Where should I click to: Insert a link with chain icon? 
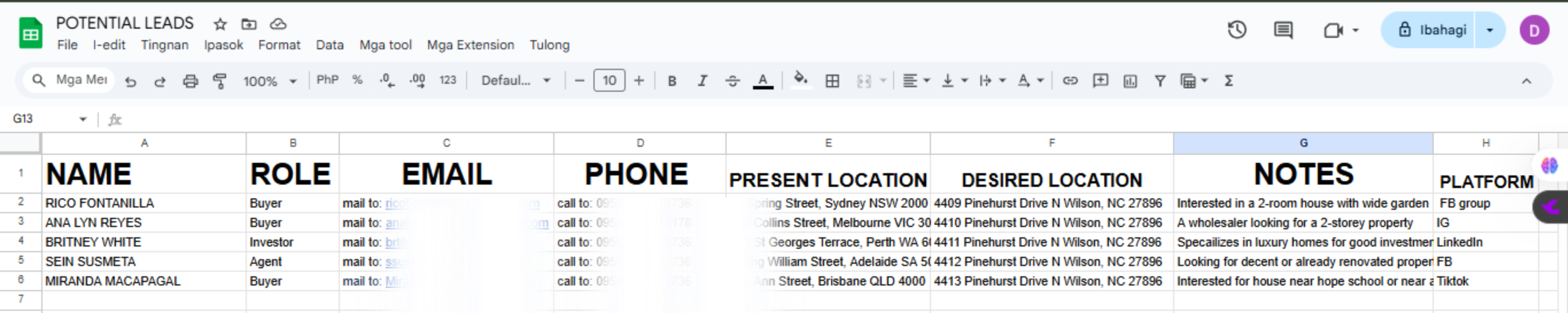pyautogui.click(x=1069, y=81)
